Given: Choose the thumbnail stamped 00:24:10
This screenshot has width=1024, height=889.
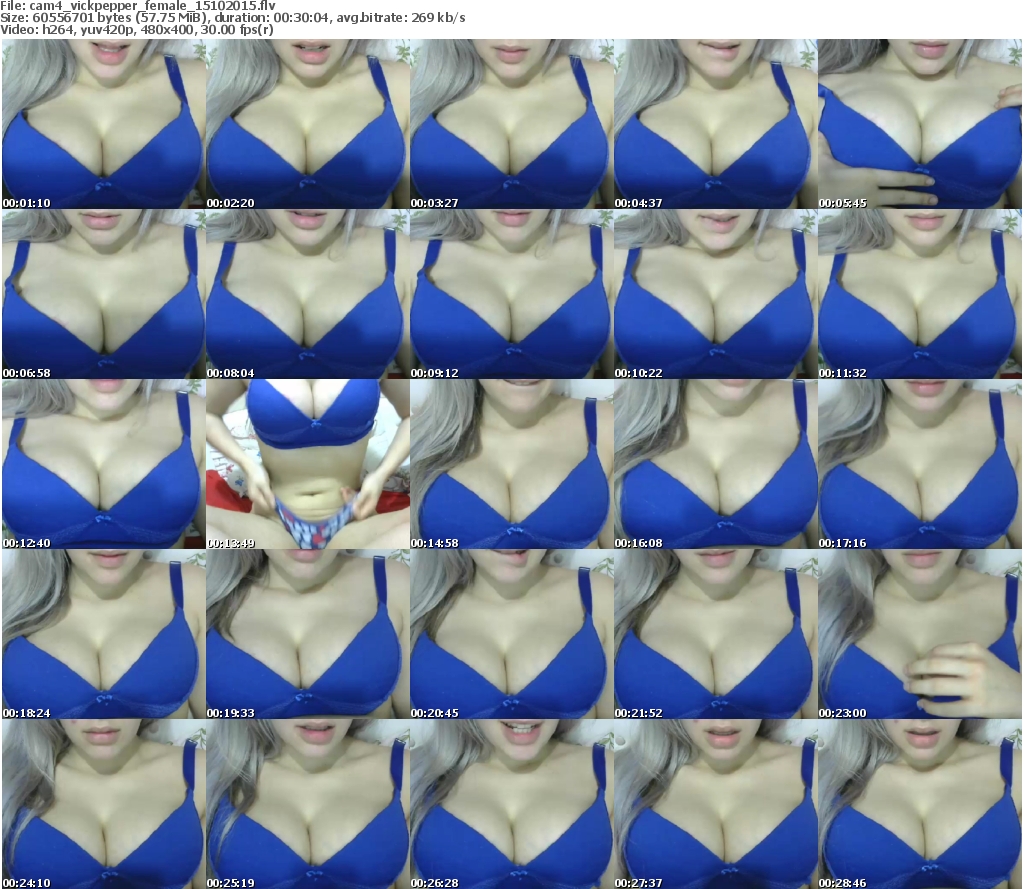Looking at the screenshot, I should pos(103,803).
